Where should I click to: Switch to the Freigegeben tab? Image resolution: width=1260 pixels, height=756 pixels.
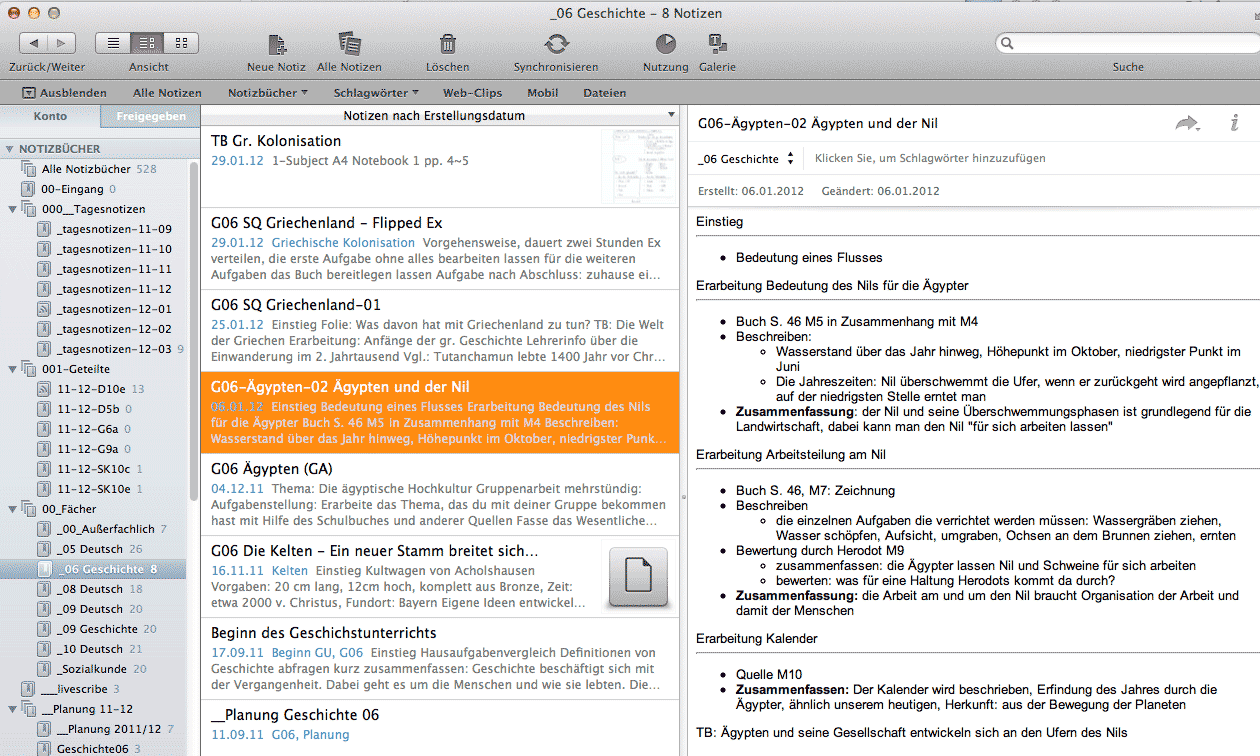150,116
